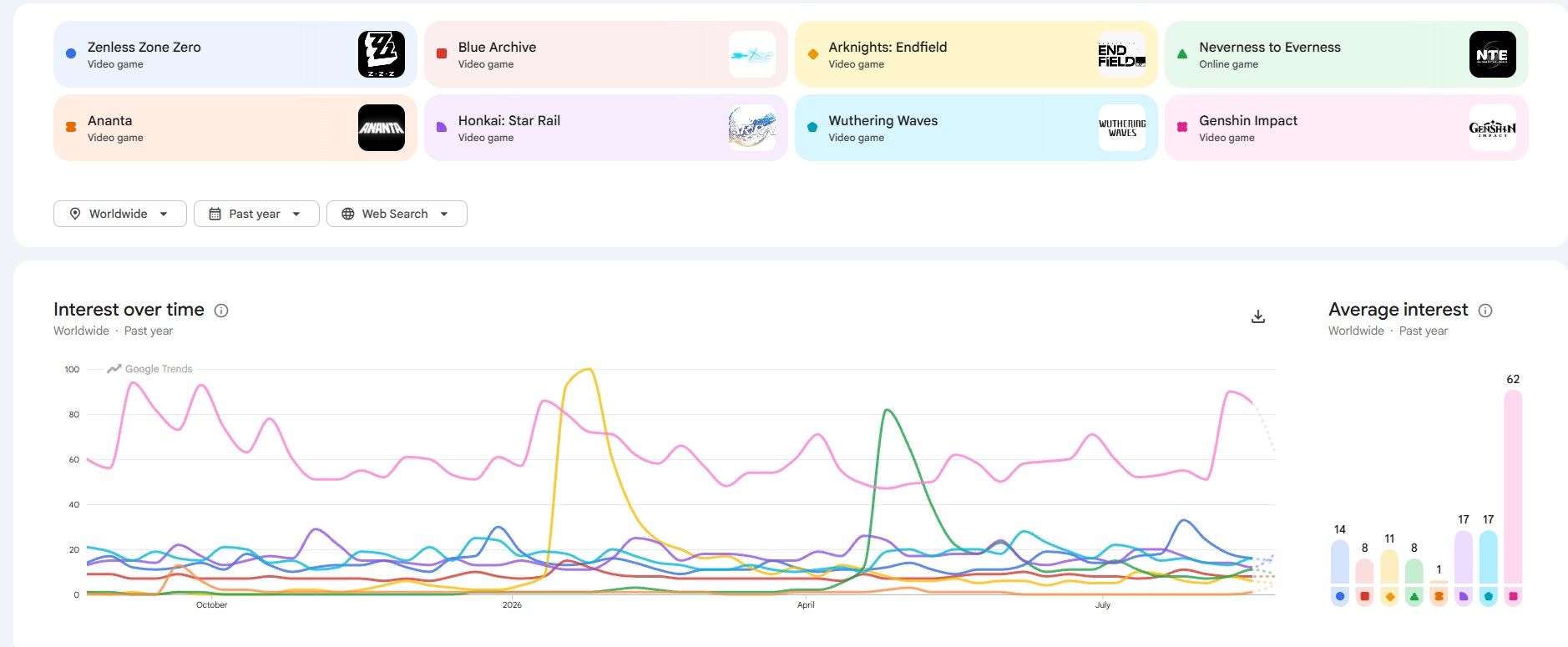Viewport: 1568px width, 647px height.
Task: Click the blue circle marker under bar 14
Action: tap(1340, 596)
